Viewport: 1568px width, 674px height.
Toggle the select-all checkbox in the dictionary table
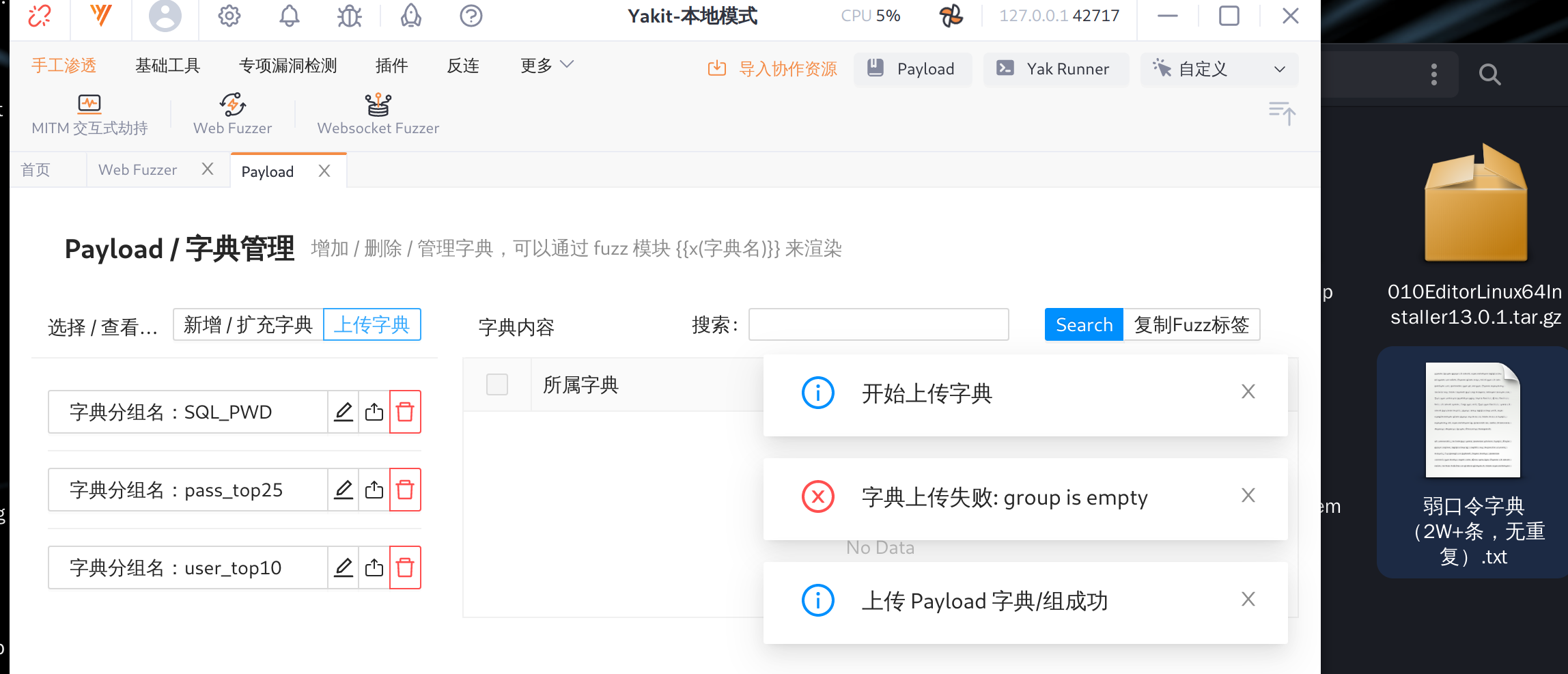[497, 384]
